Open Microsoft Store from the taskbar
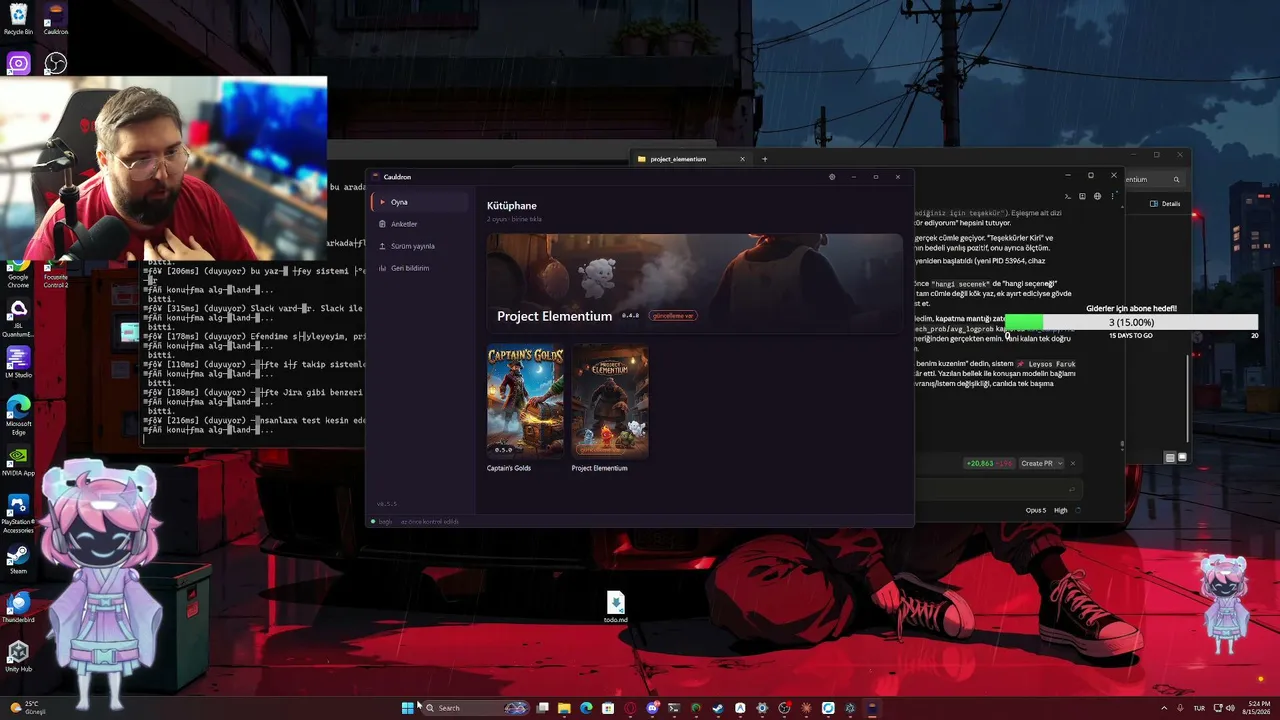1280x720 pixels. [608, 708]
